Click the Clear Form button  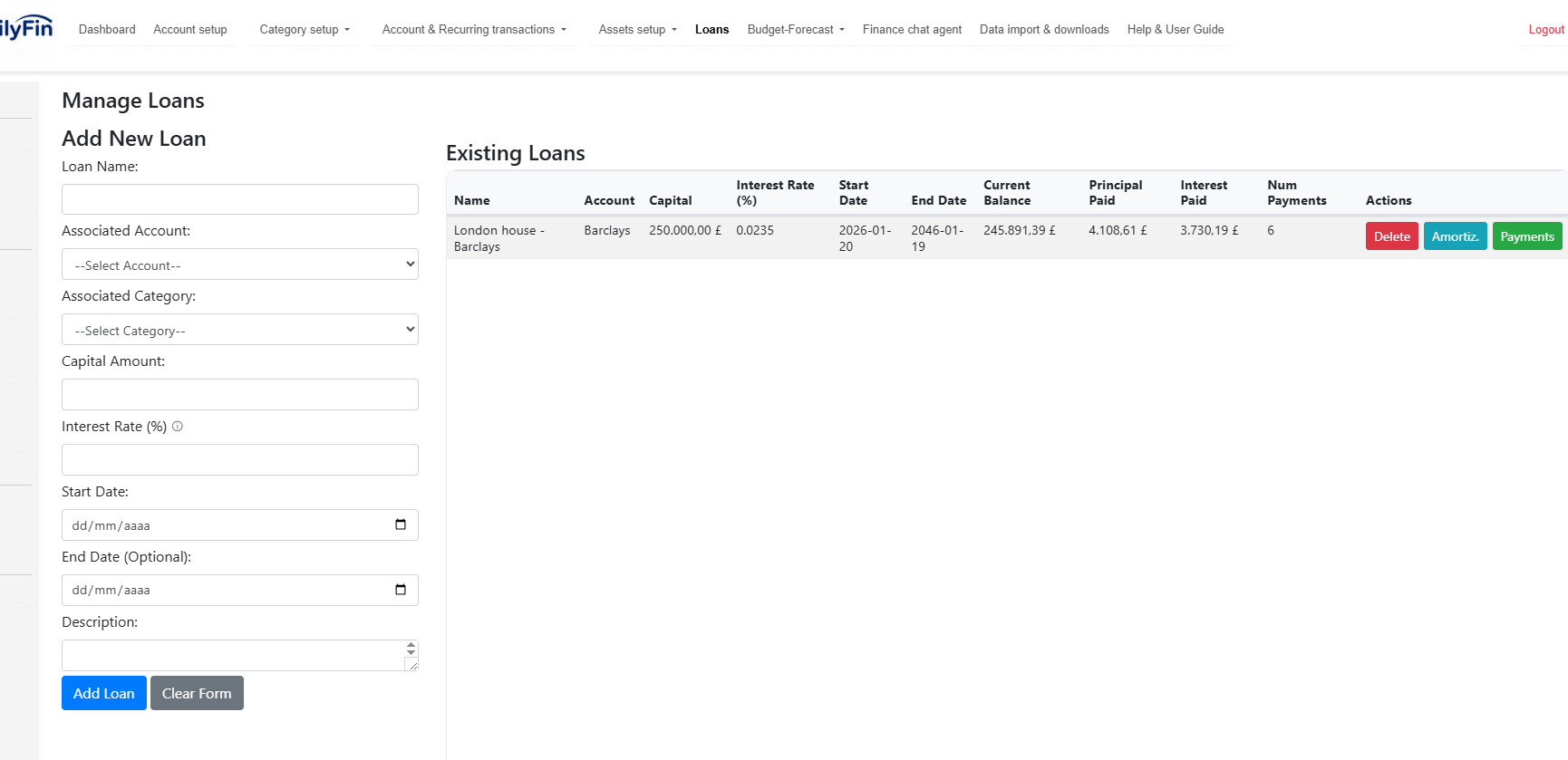tap(197, 693)
